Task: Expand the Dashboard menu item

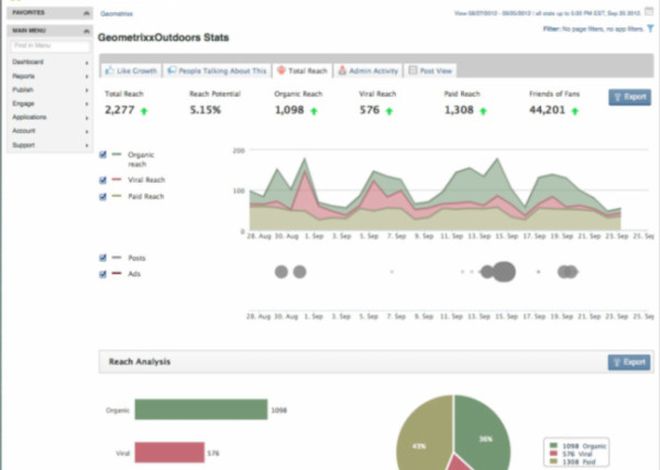Action: (x=50, y=62)
